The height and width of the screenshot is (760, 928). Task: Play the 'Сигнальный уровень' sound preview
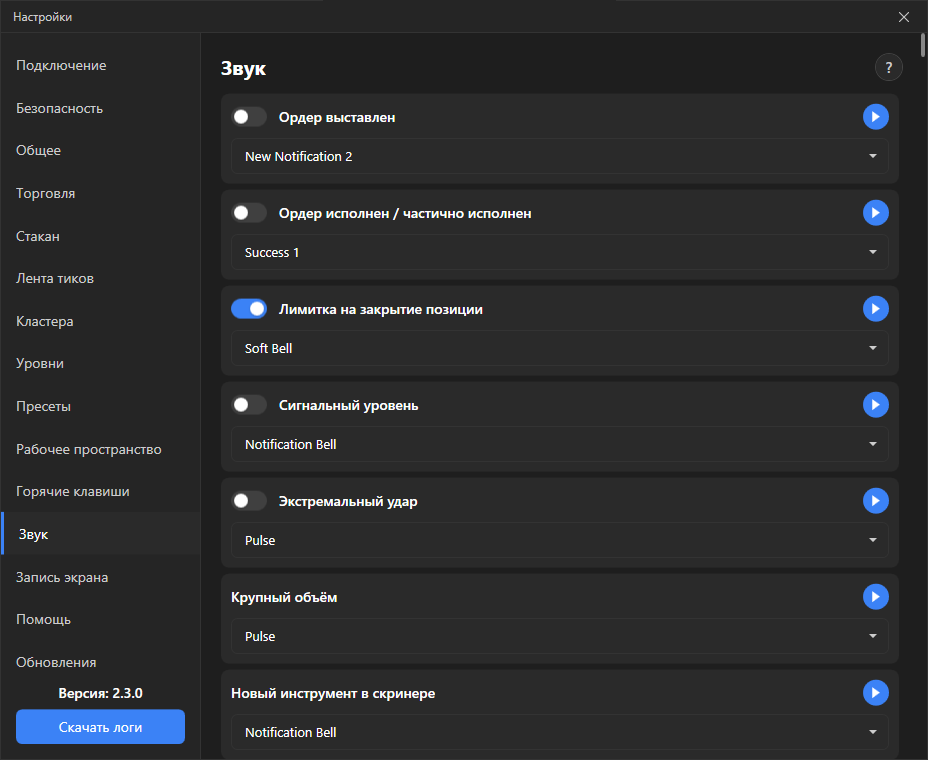[875, 405]
